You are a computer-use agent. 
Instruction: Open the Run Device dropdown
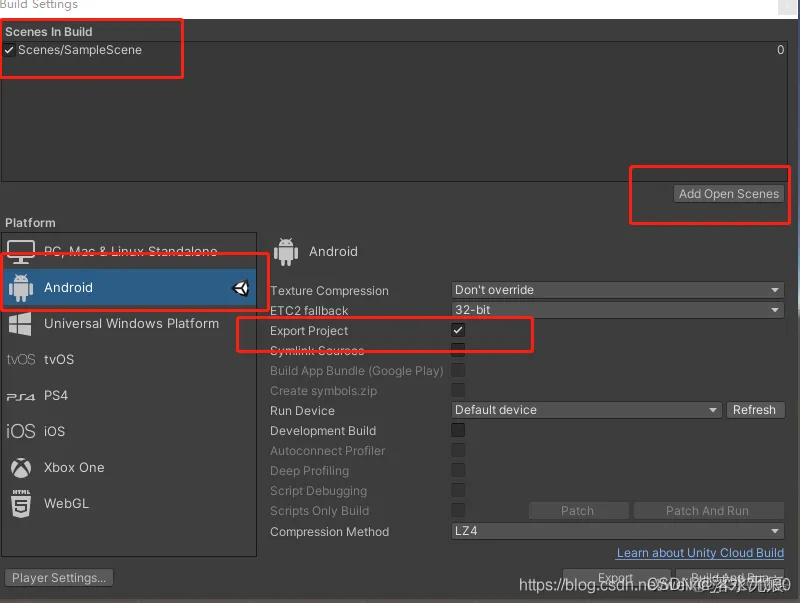586,410
